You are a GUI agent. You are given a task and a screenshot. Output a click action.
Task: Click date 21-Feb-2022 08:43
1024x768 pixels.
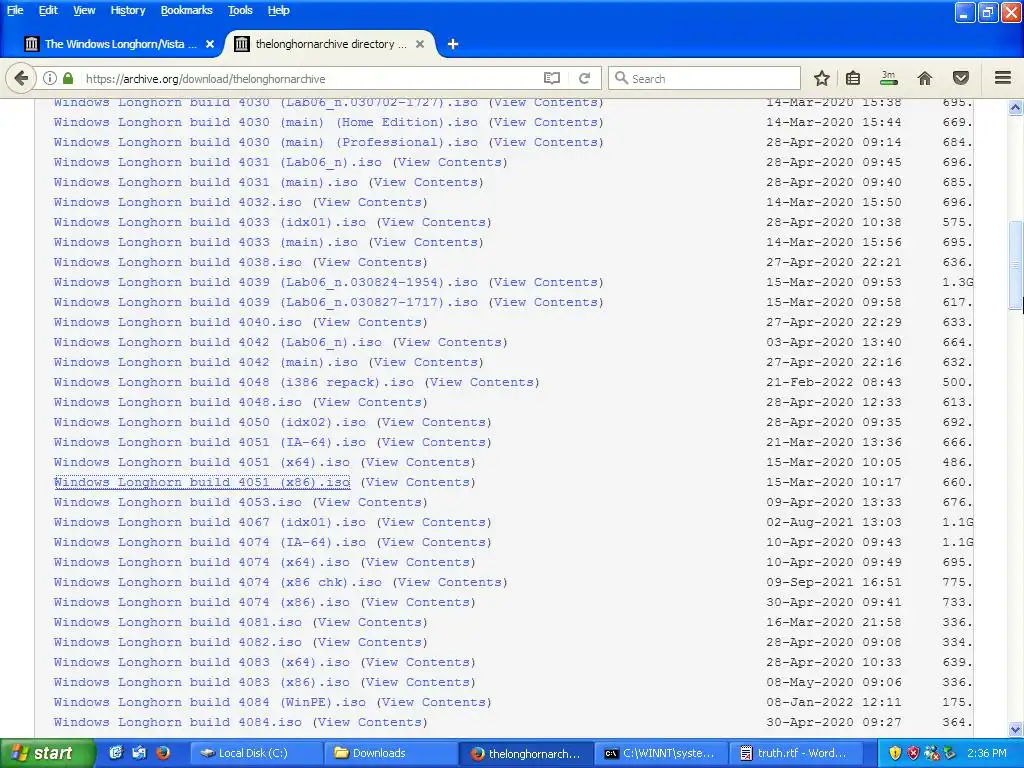[834, 382]
